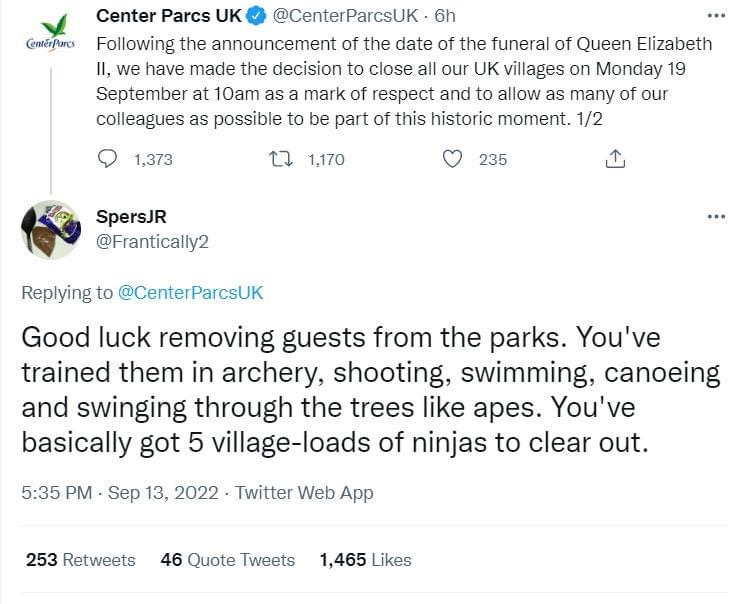Click the @Frantically2 handle
The height and width of the screenshot is (604, 733).
pos(151,241)
